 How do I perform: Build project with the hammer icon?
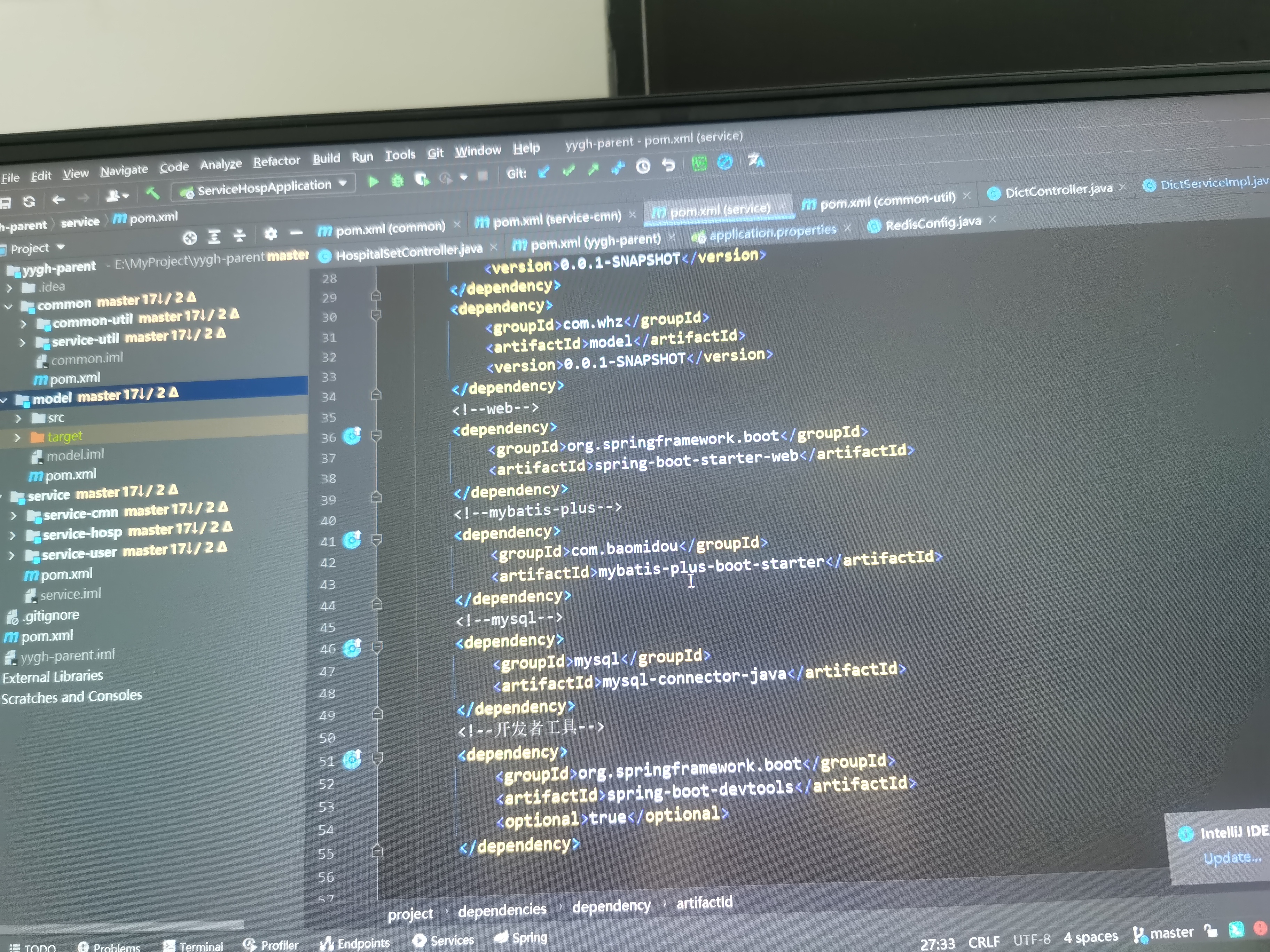[153, 193]
